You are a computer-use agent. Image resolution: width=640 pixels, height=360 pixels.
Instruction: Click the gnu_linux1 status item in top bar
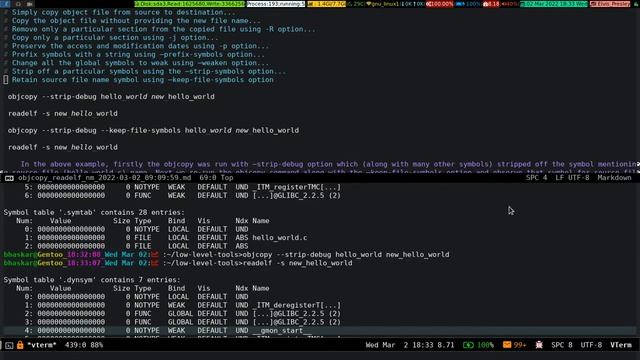pyautogui.click(x=384, y=4)
